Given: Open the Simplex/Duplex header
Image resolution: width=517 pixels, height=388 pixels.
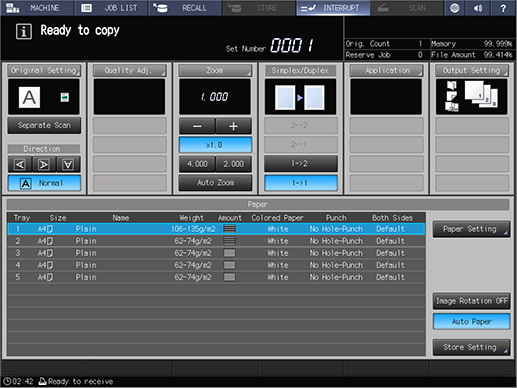Looking at the screenshot, I should [x=301, y=70].
